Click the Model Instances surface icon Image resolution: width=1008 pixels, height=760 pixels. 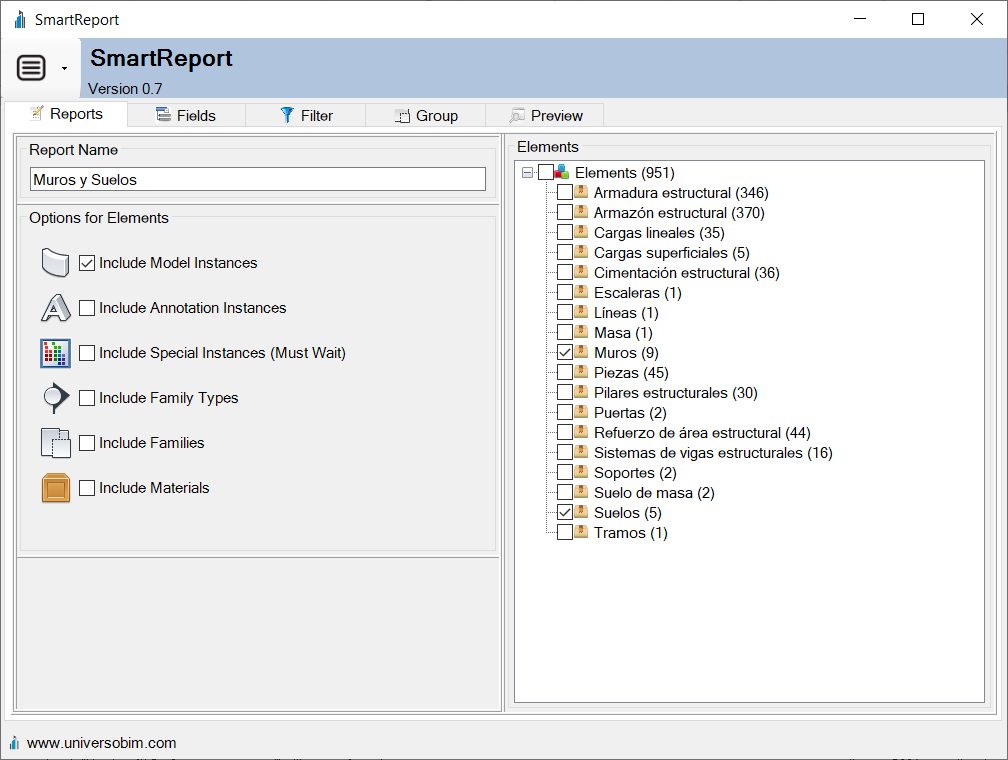pos(55,262)
